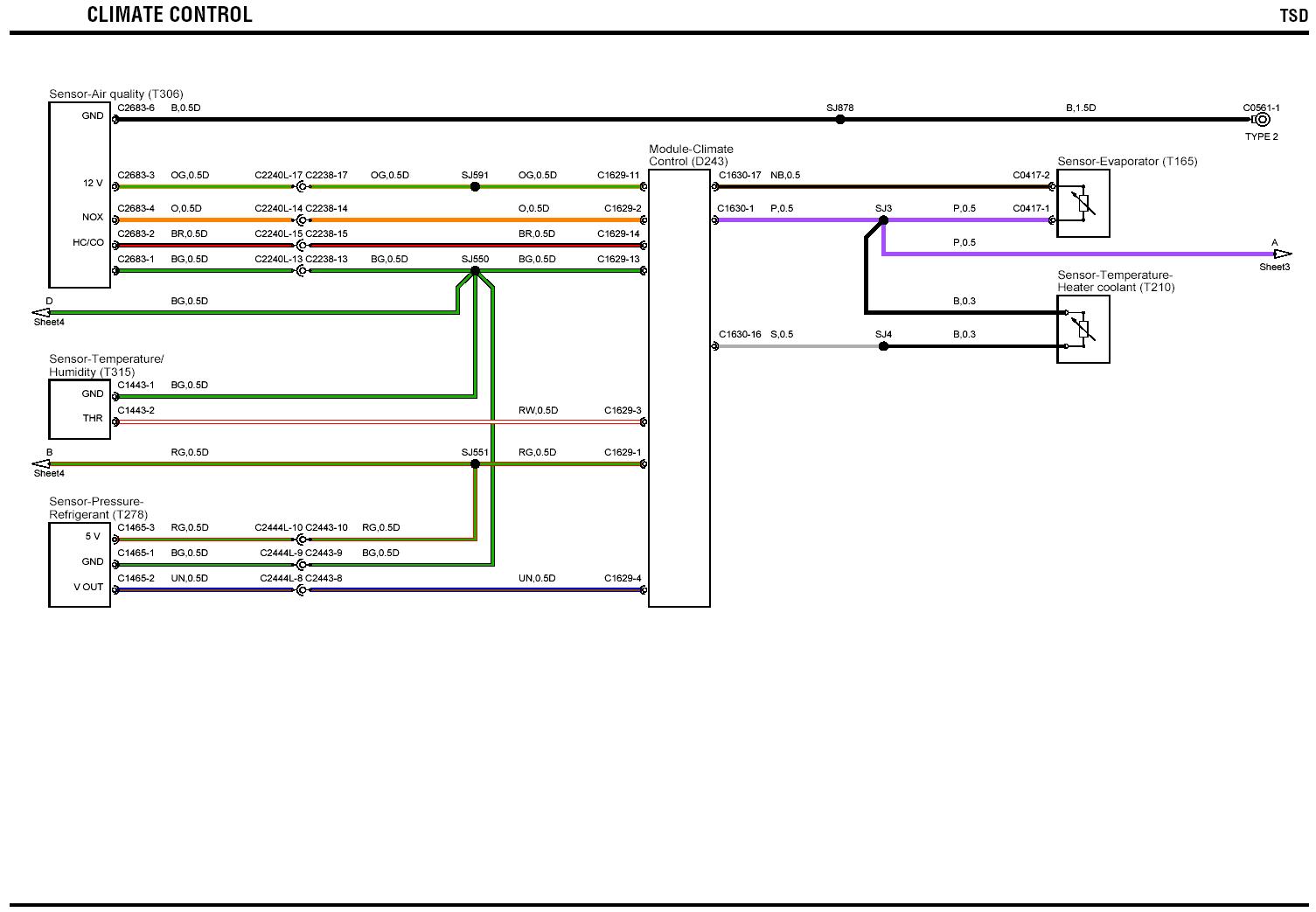
Task: Click the evaporator sensor thermistor symbol
Action: (x=1083, y=204)
